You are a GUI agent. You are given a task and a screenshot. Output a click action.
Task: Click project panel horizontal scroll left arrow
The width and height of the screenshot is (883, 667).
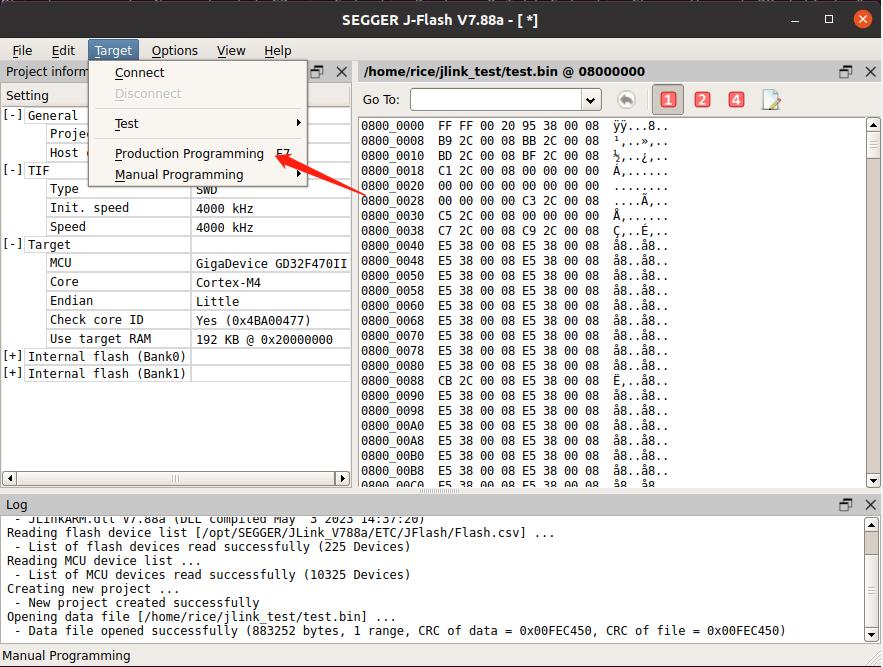[x=10, y=478]
